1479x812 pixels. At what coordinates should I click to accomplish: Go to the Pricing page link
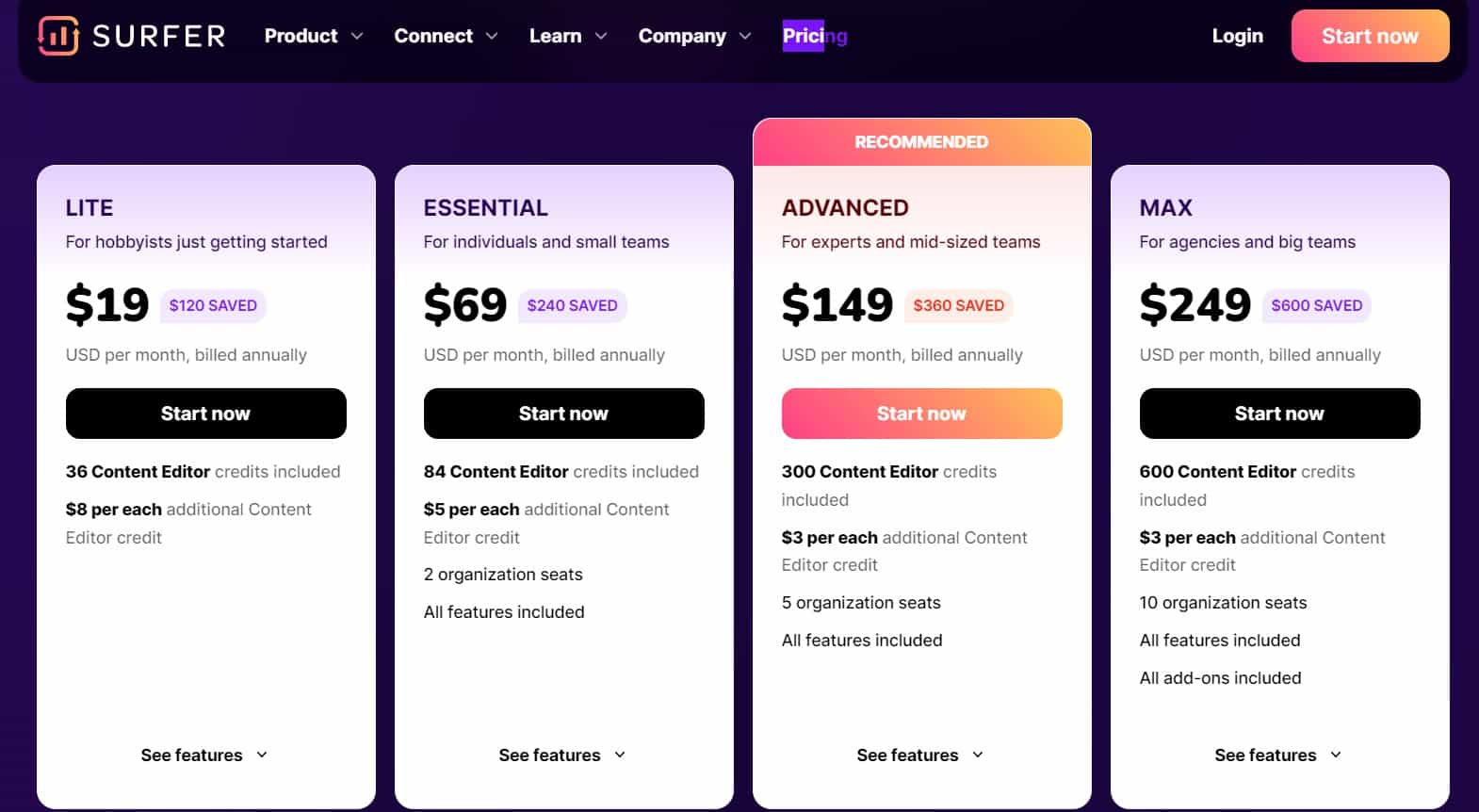(815, 36)
